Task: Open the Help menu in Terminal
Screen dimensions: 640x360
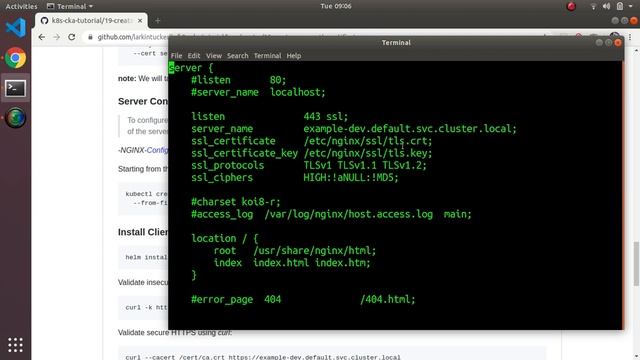Action: point(293,56)
